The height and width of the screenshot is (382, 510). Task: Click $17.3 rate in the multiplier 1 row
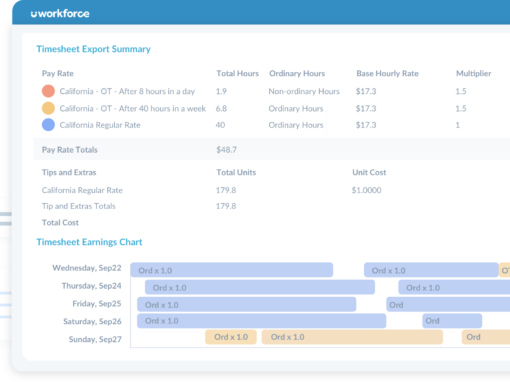pyautogui.click(x=366, y=125)
